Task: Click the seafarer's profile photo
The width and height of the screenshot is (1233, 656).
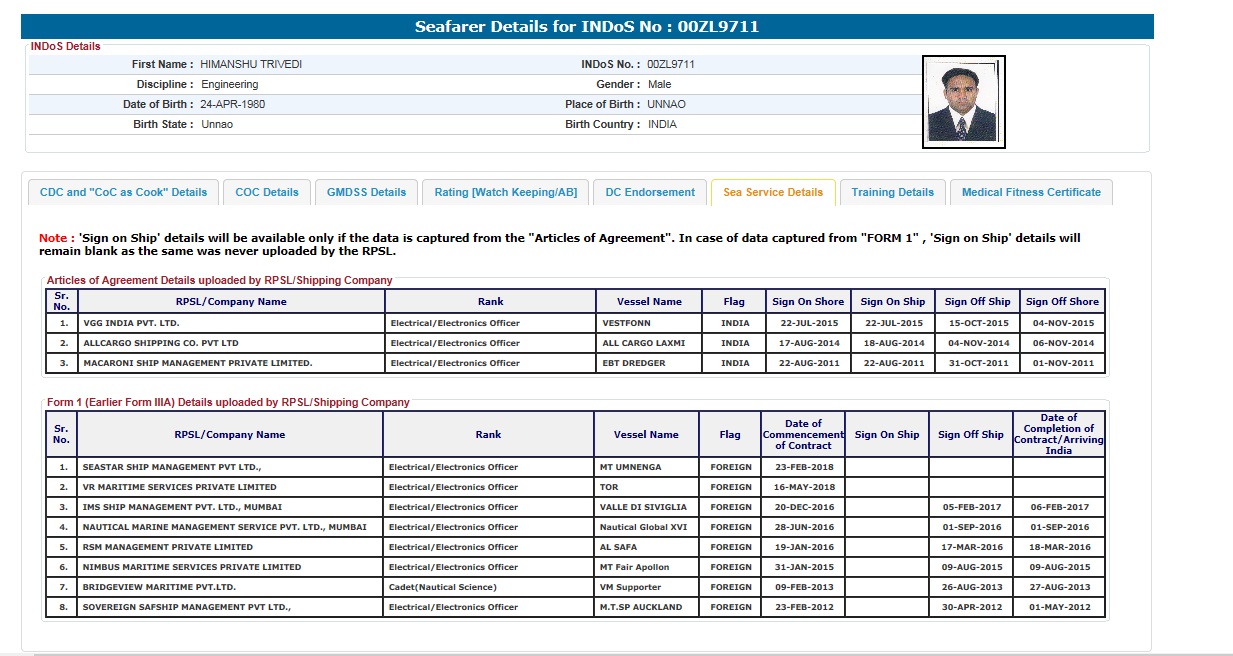Action: point(963,102)
